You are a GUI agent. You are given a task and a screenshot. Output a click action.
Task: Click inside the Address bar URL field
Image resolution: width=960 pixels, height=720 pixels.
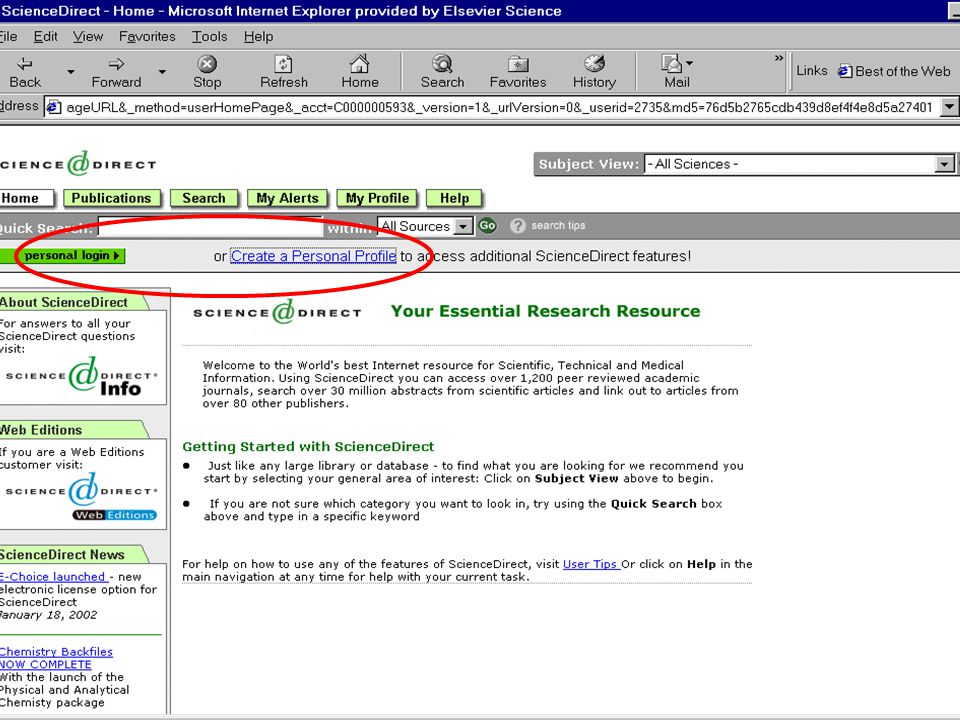[499, 108]
